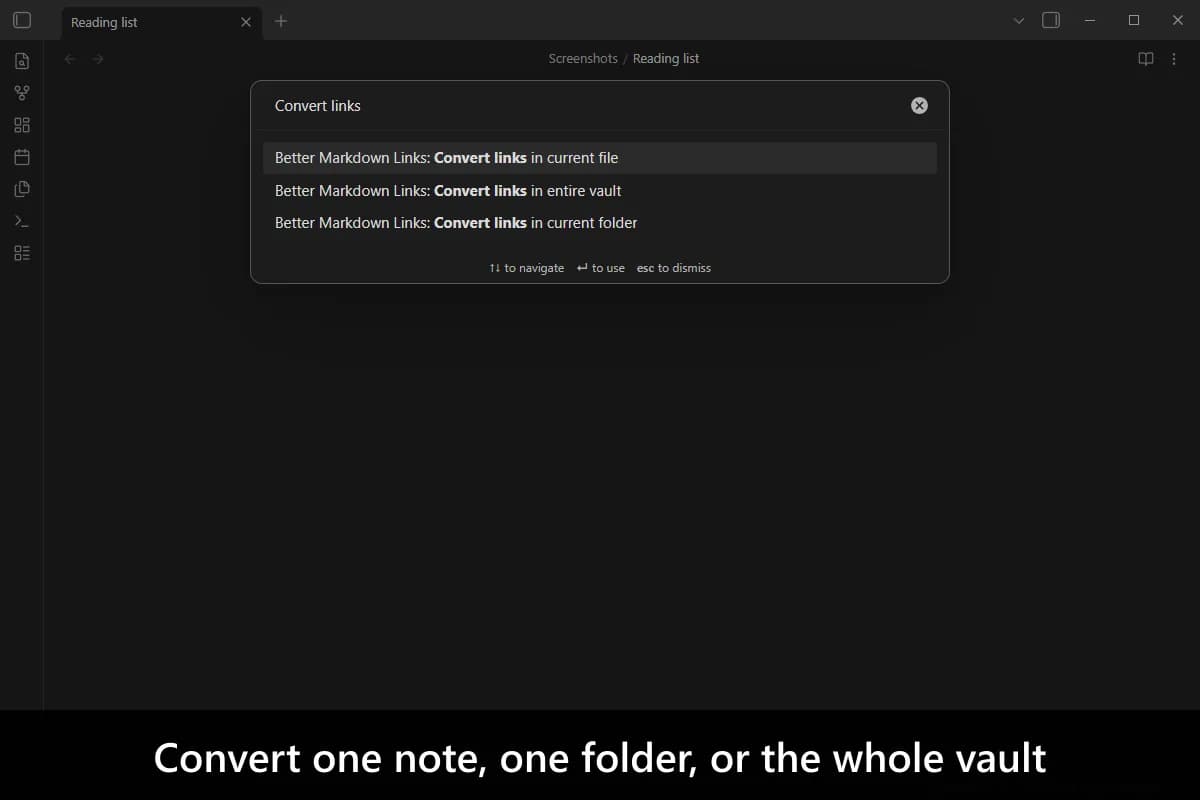Open more options three-dot menu

[1174, 59]
